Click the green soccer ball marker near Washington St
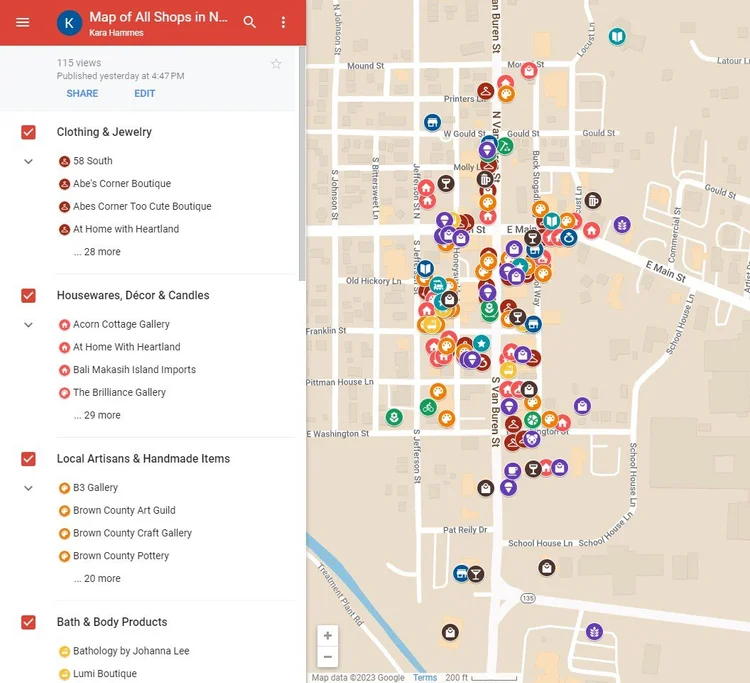 pyautogui.click(x=532, y=420)
